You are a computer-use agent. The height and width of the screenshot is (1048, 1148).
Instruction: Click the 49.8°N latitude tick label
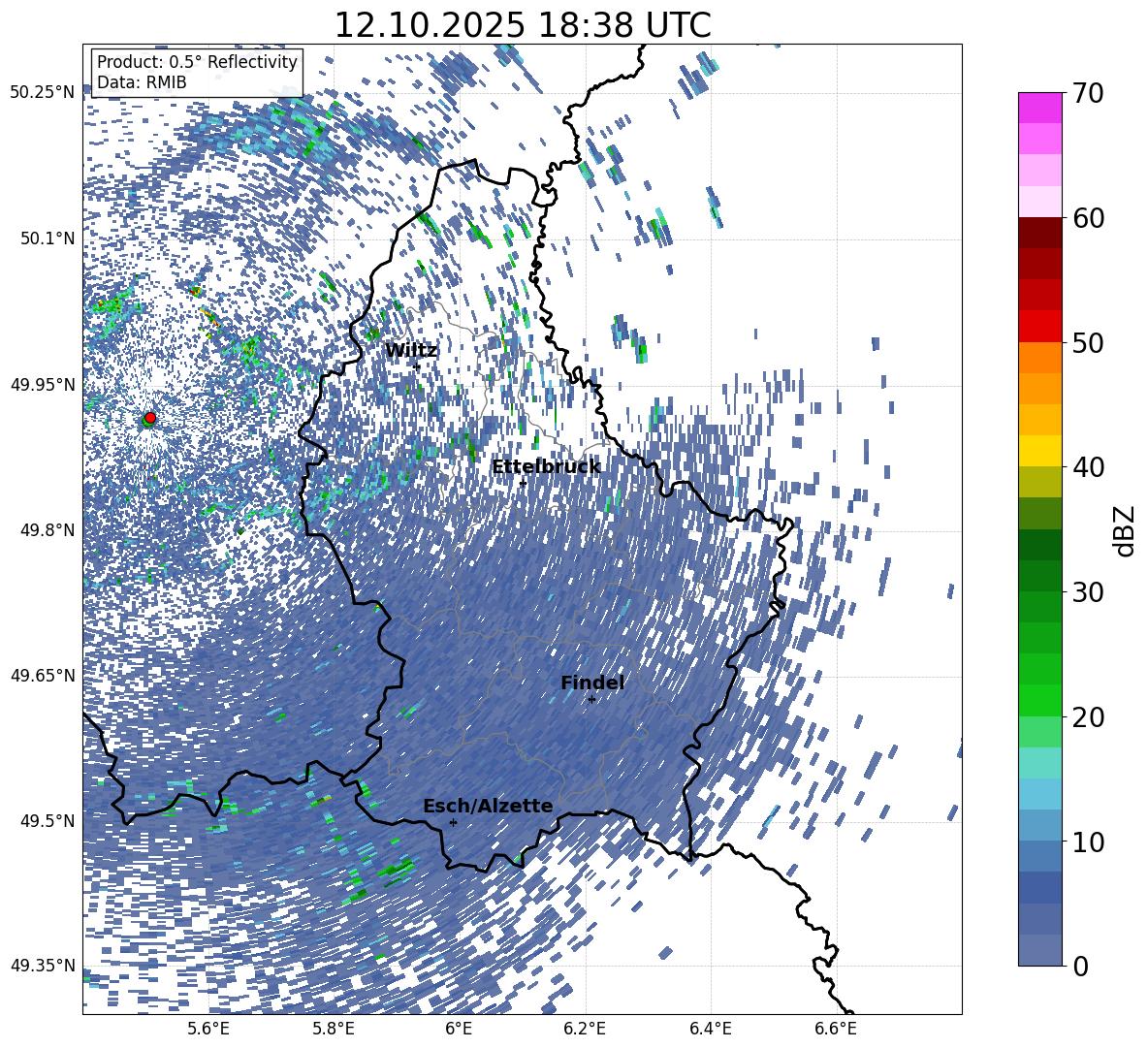(47, 530)
